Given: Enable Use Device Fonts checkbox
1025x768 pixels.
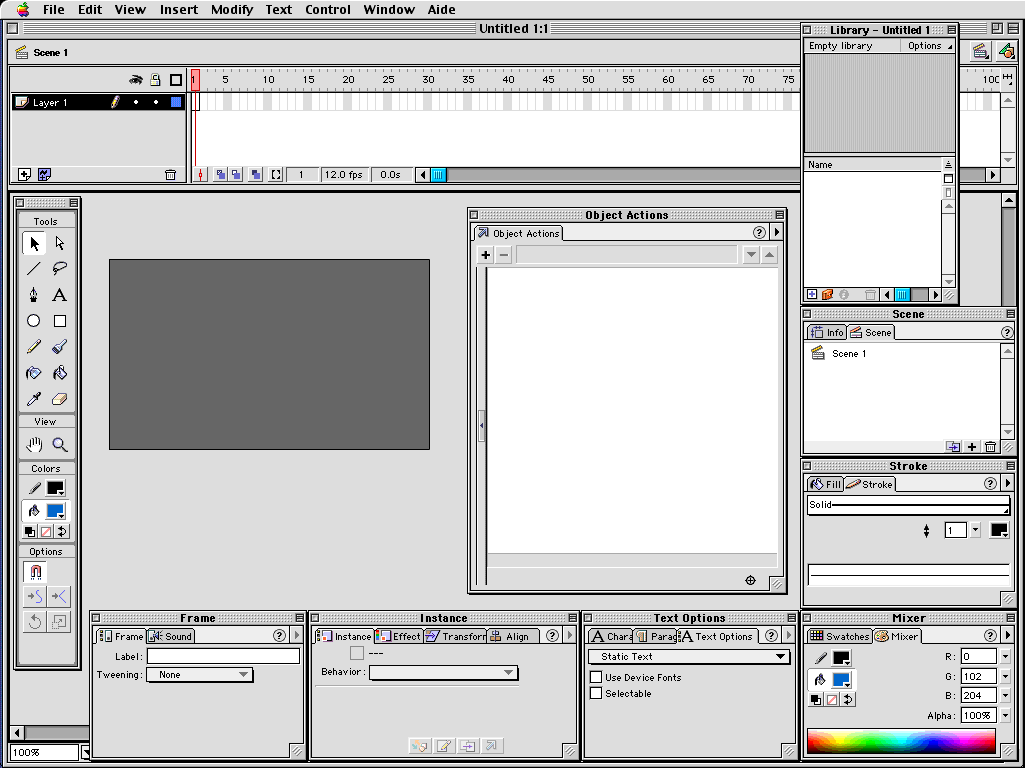Looking at the screenshot, I should coord(596,677).
